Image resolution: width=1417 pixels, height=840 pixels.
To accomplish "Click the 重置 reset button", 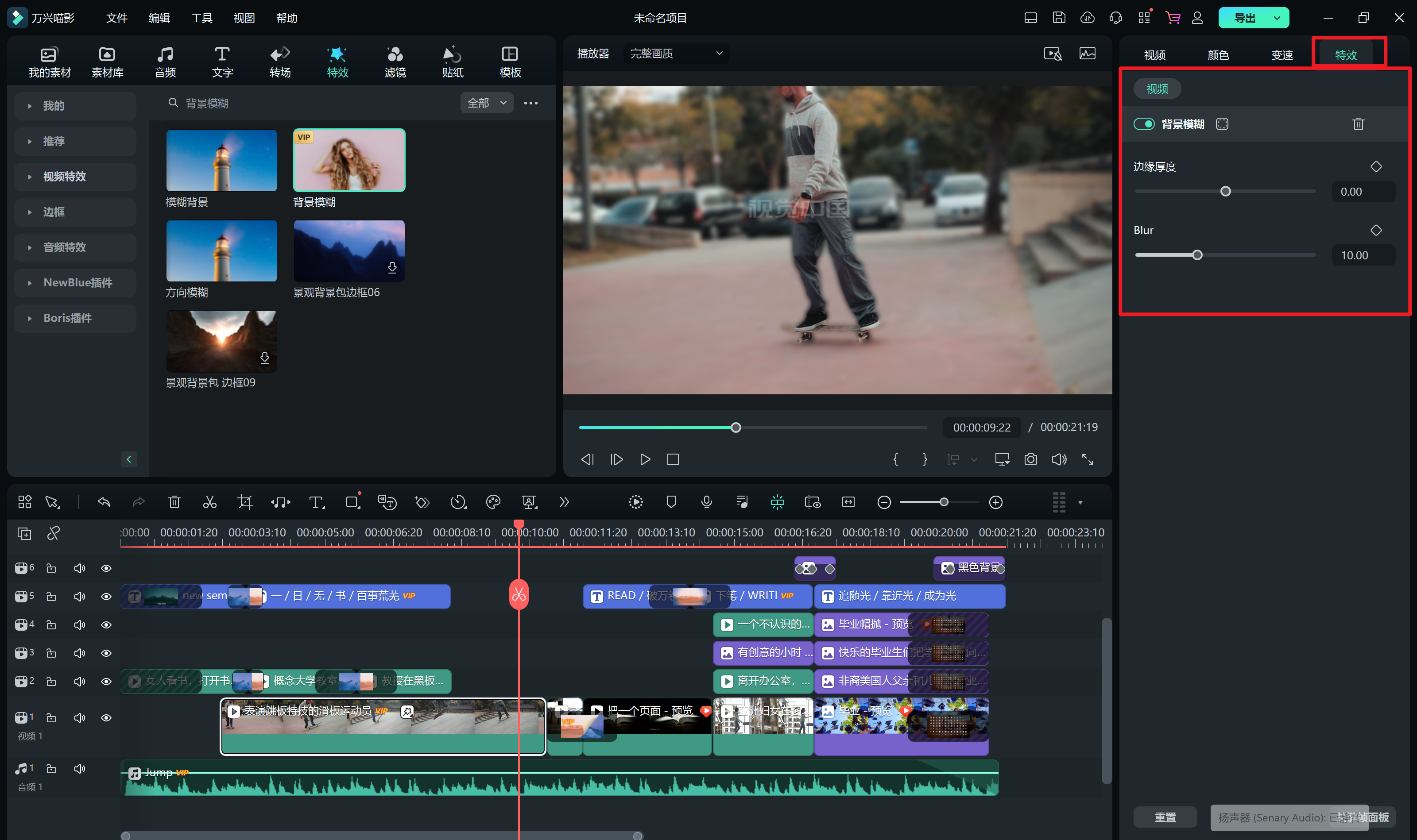I will click(1165, 817).
